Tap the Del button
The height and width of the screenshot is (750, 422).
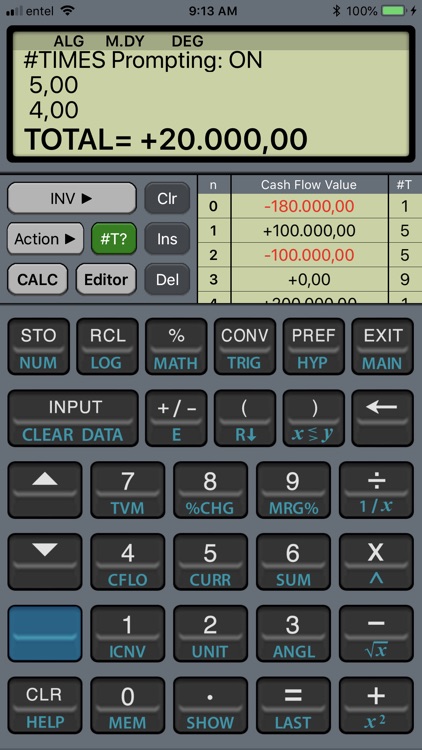167,279
